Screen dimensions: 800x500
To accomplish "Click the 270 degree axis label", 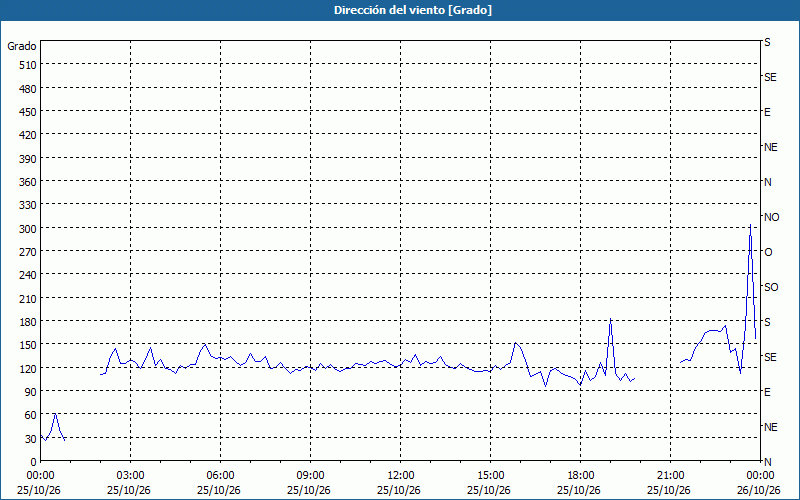I will tap(28, 252).
